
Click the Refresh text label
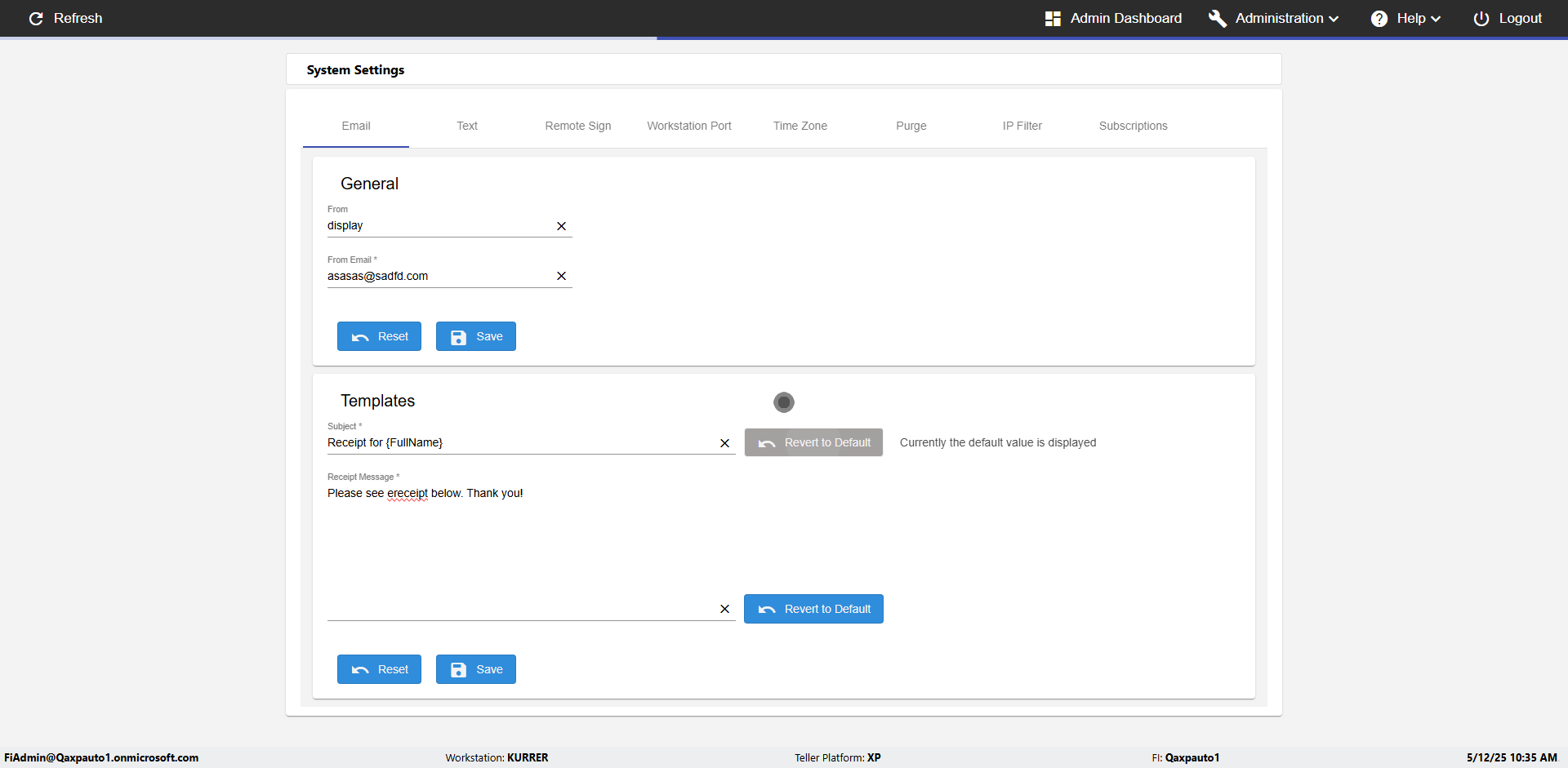point(78,18)
